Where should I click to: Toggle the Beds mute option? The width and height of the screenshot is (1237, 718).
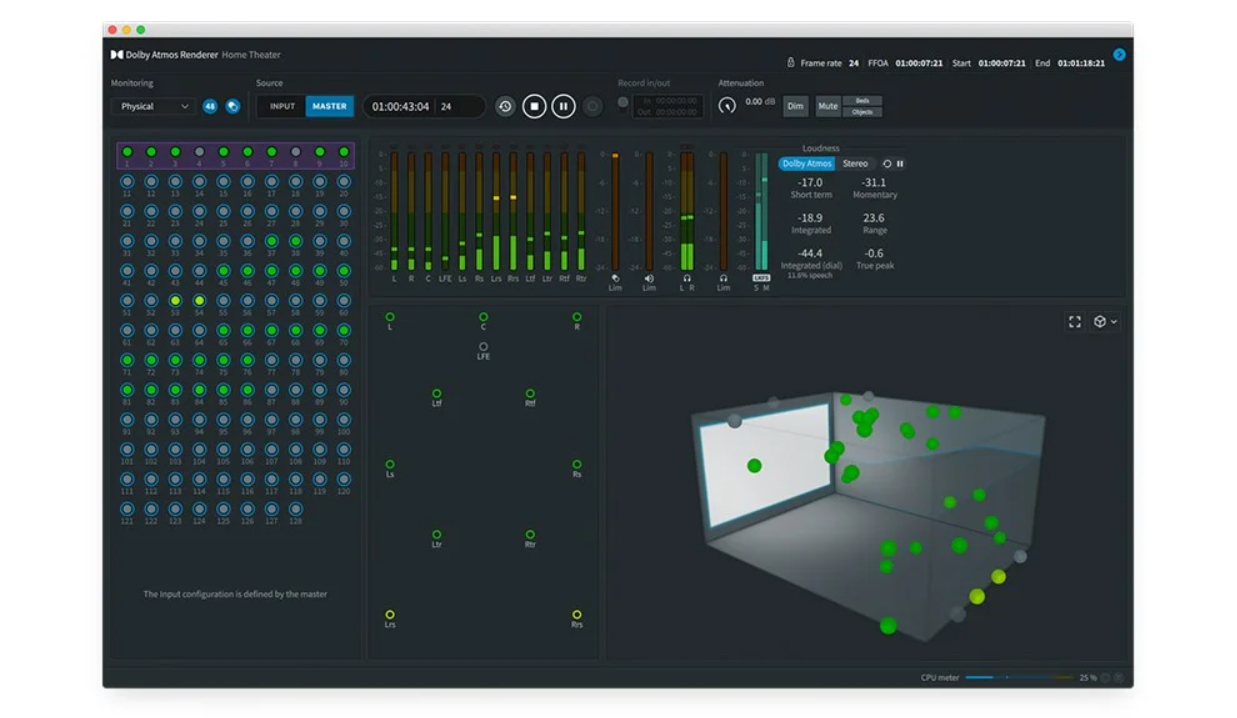[862, 101]
